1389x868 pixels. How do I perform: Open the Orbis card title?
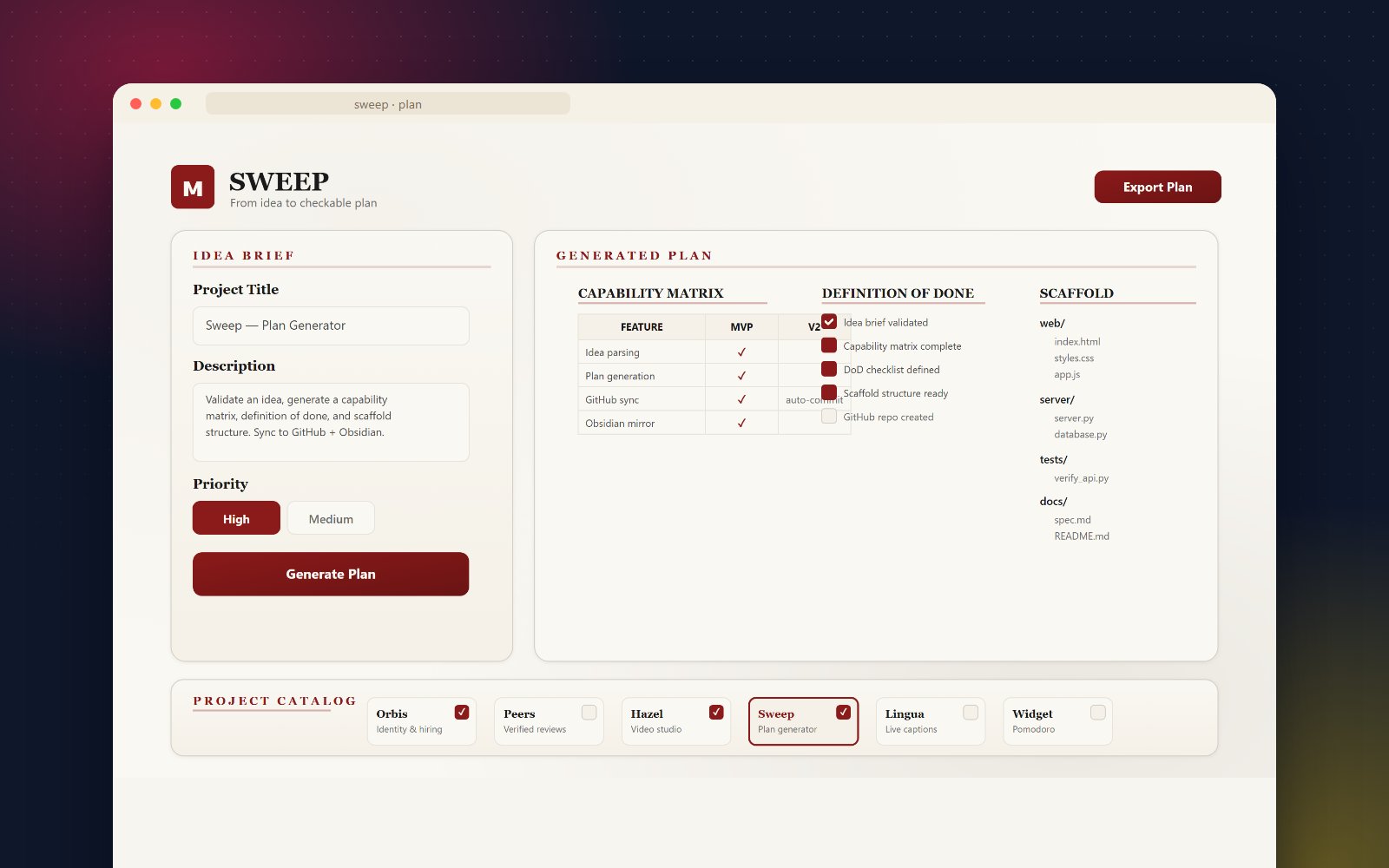(x=392, y=713)
